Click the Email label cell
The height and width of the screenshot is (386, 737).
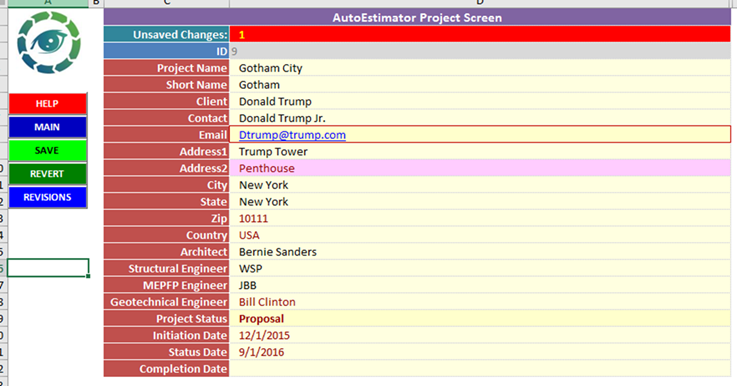coord(166,135)
